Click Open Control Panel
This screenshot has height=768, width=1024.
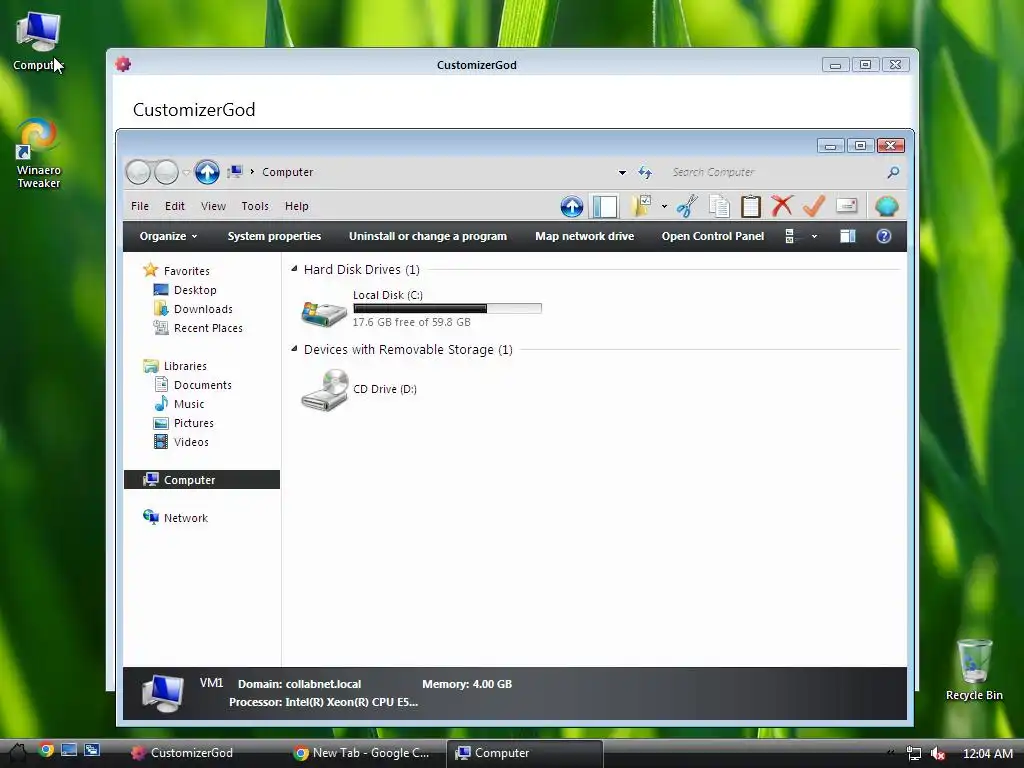(x=712, y=236)
